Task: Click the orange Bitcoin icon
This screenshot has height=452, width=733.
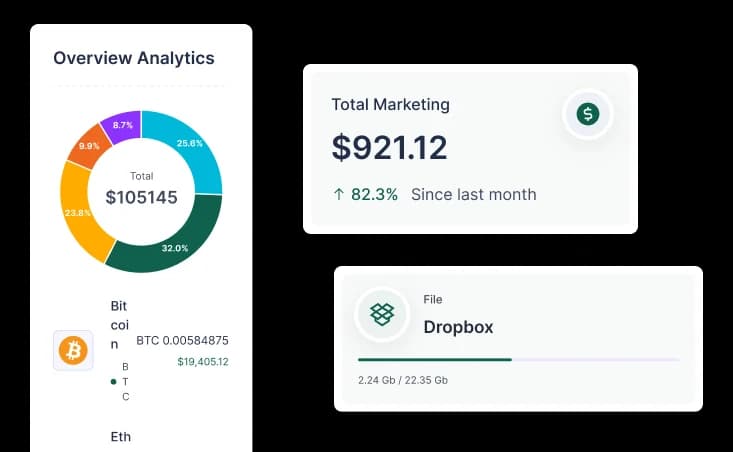Action: 73,350
